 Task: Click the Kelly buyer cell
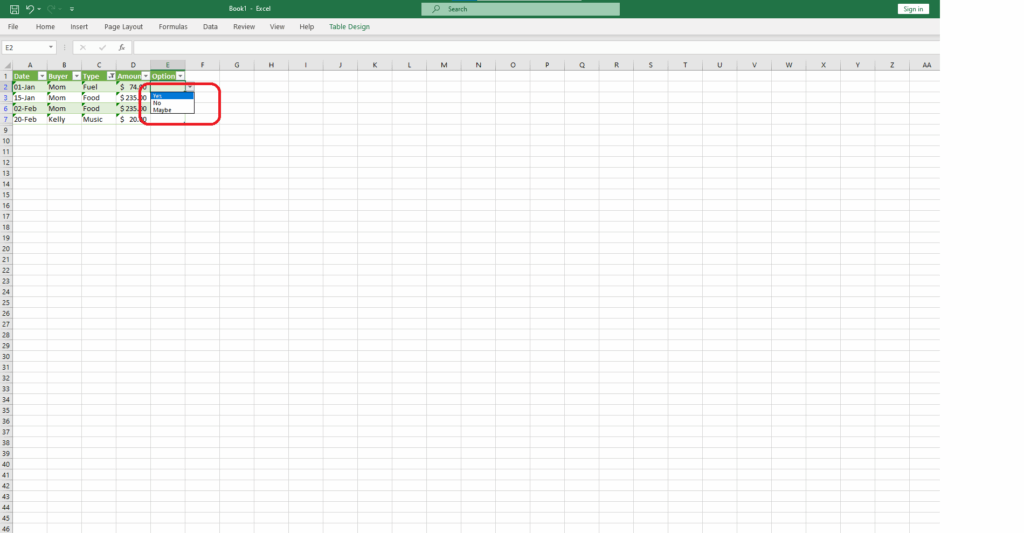click(64, 120)
